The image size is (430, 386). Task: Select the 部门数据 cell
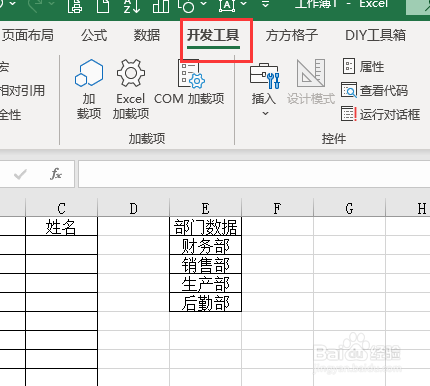point(205,227)
